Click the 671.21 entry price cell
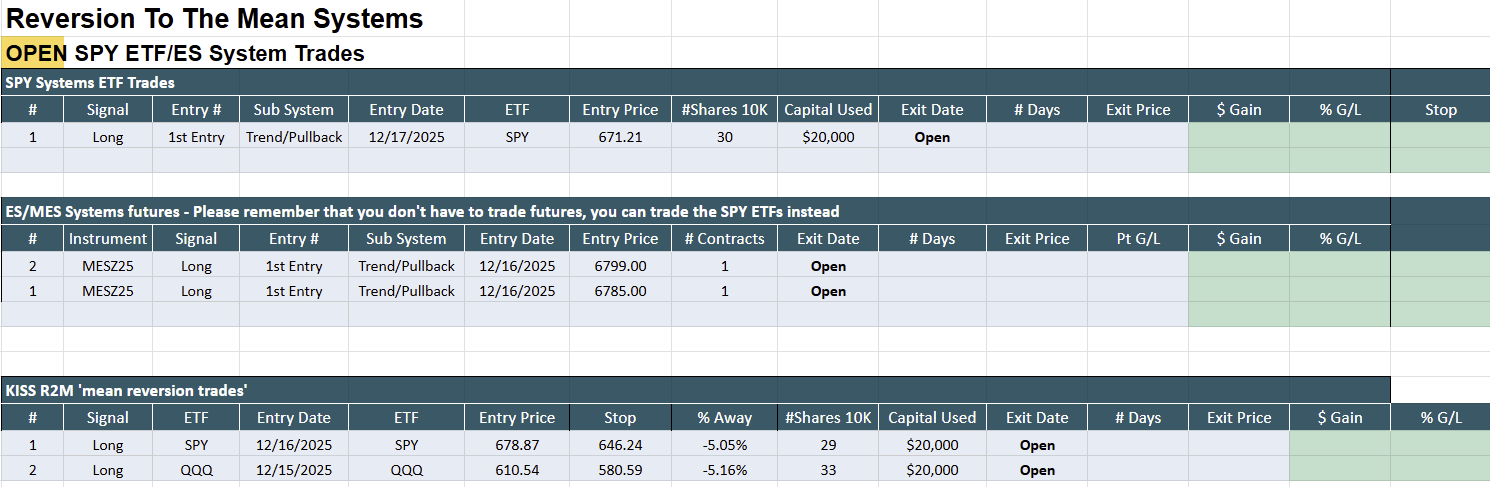Screen dimensions: 1490x487 point(620,137)
